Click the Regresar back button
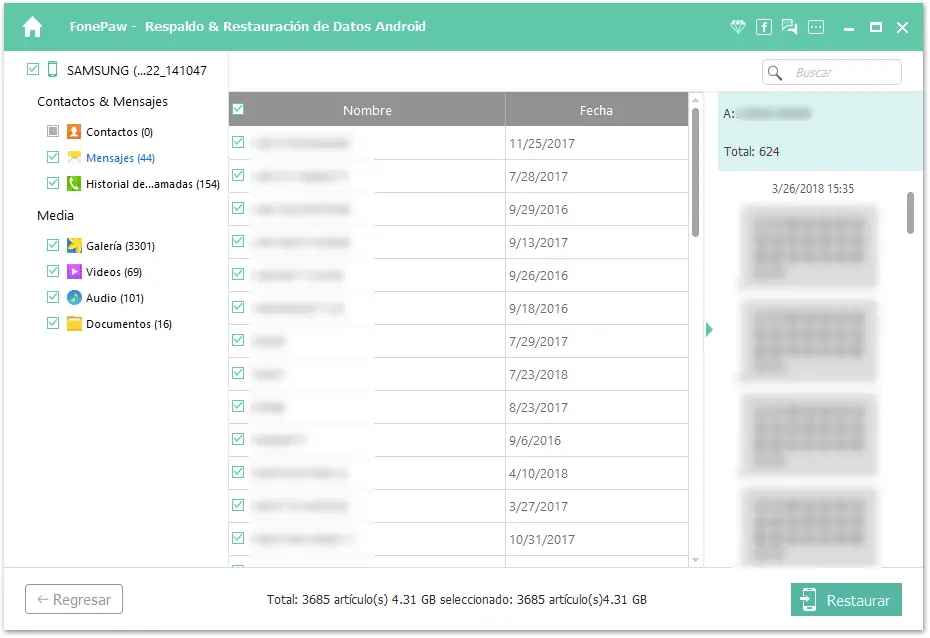 74,599
